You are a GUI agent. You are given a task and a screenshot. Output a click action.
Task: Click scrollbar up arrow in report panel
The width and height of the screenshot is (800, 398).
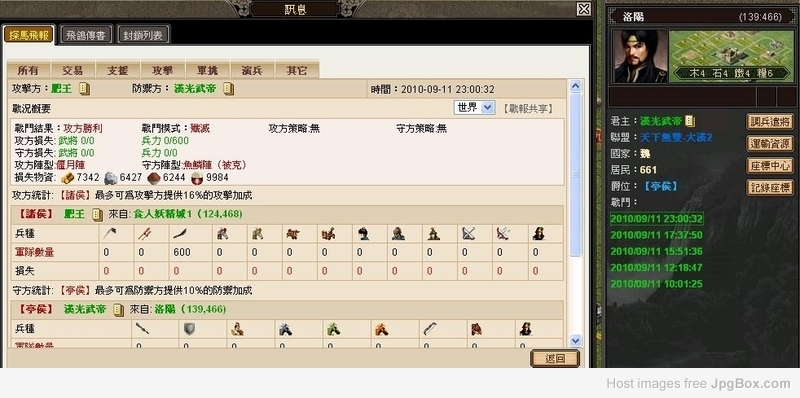point(576,86)
